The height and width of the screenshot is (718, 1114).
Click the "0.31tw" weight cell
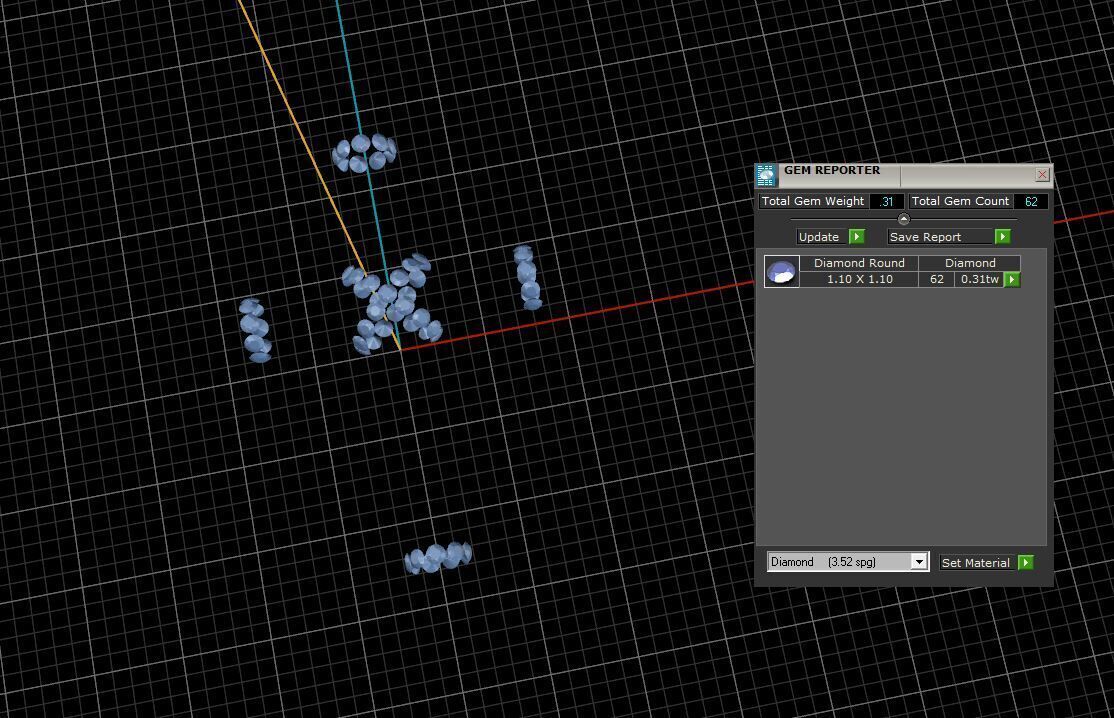point(979,279)
